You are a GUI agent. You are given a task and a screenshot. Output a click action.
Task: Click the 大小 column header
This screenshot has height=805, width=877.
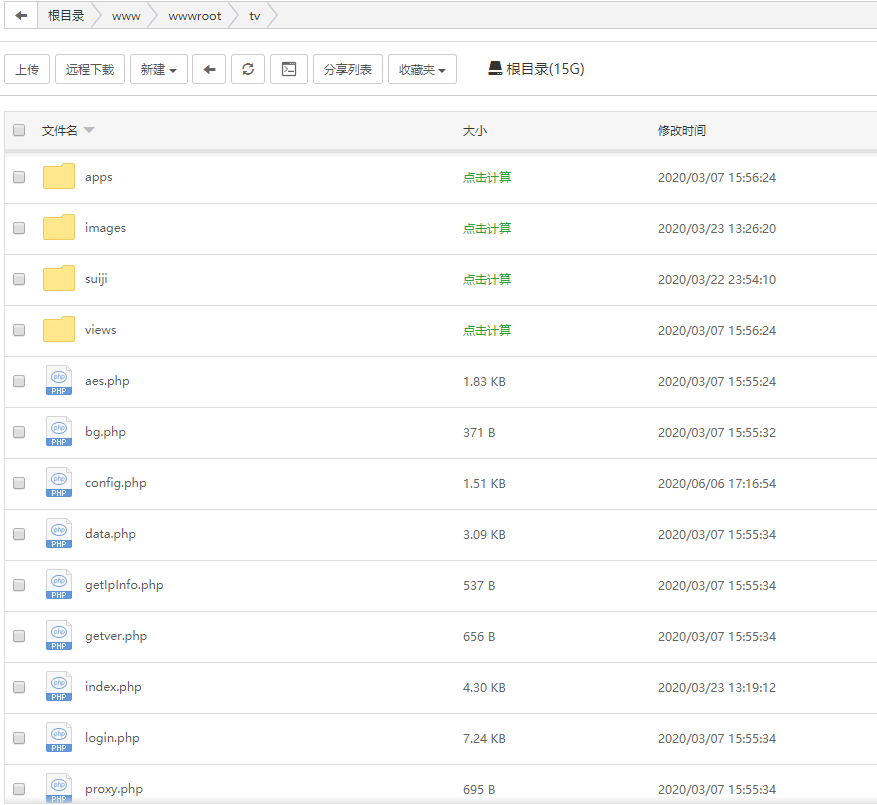coord(474,130)
